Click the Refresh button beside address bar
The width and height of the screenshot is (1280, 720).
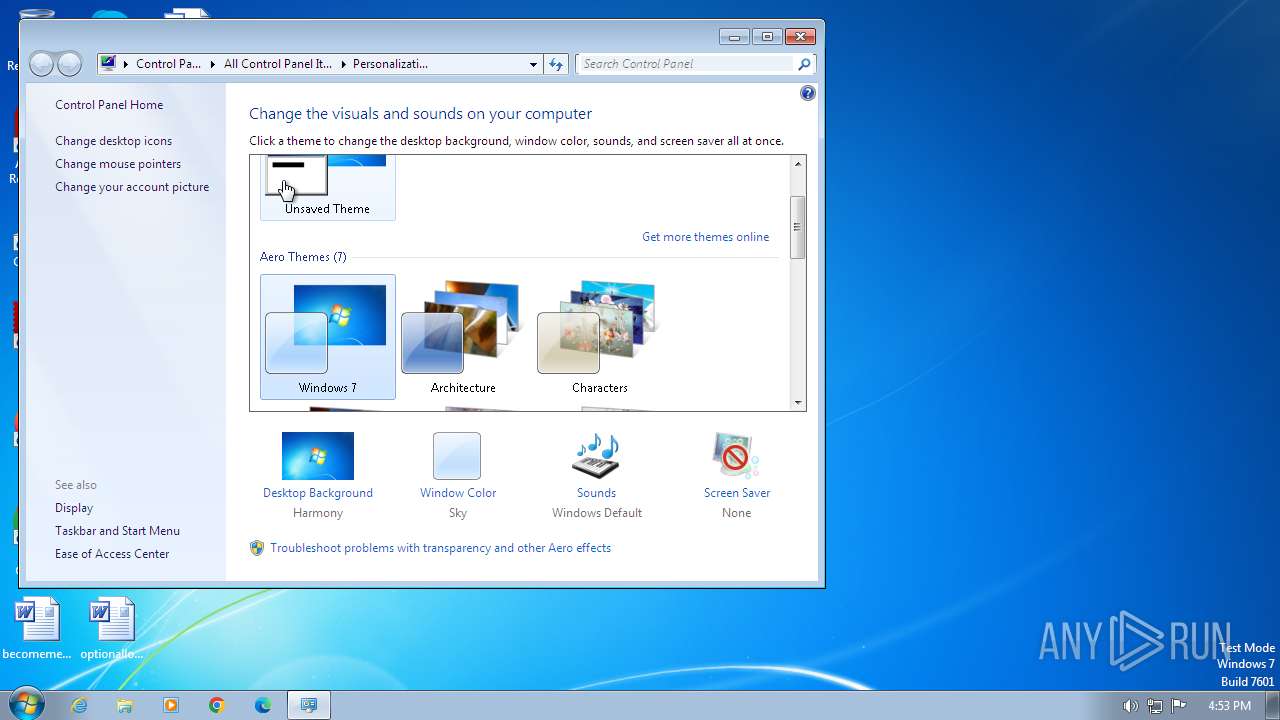click(557, 64)
